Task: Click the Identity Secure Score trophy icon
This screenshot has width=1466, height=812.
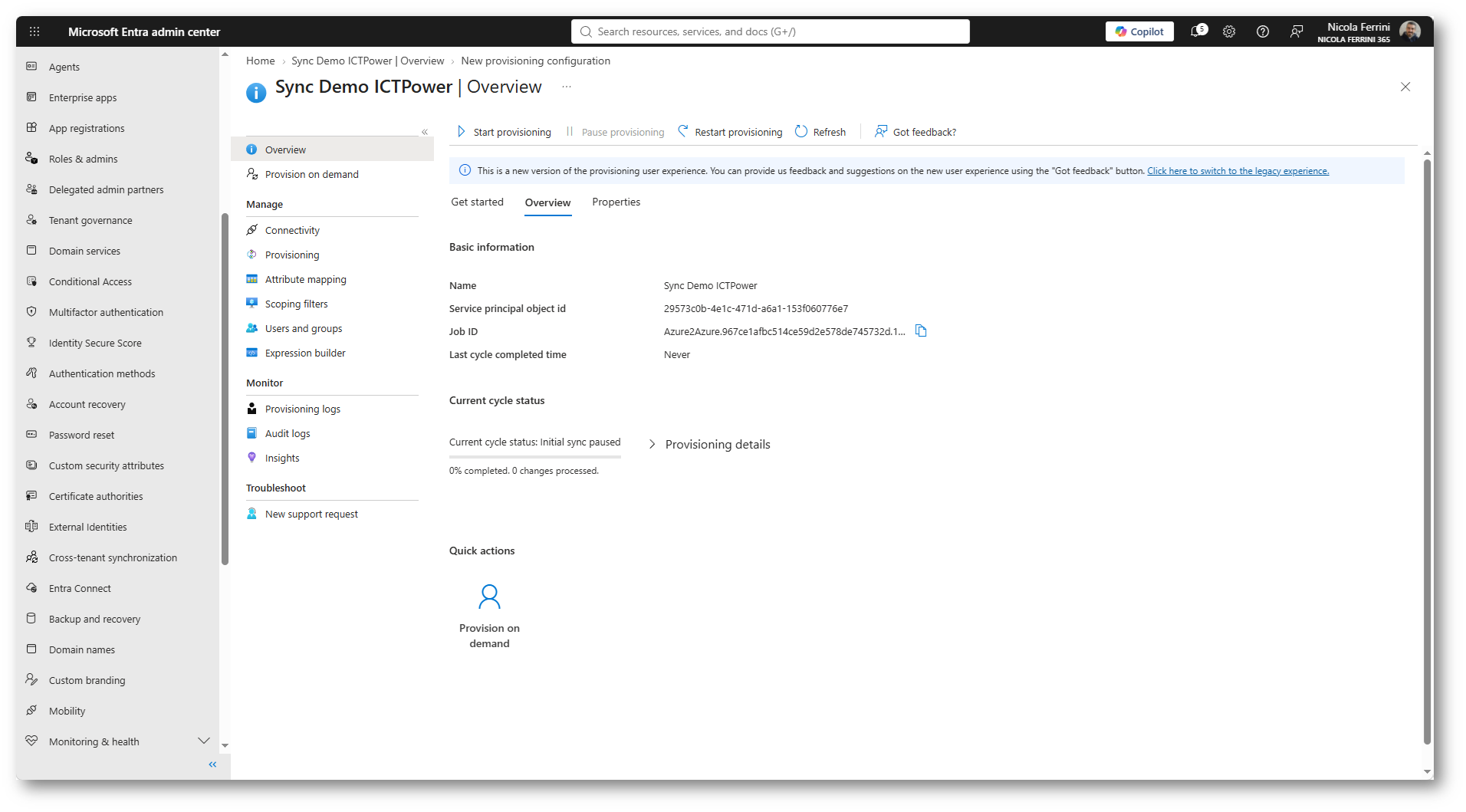Action: pyautogui.click(x=31, y=343)
